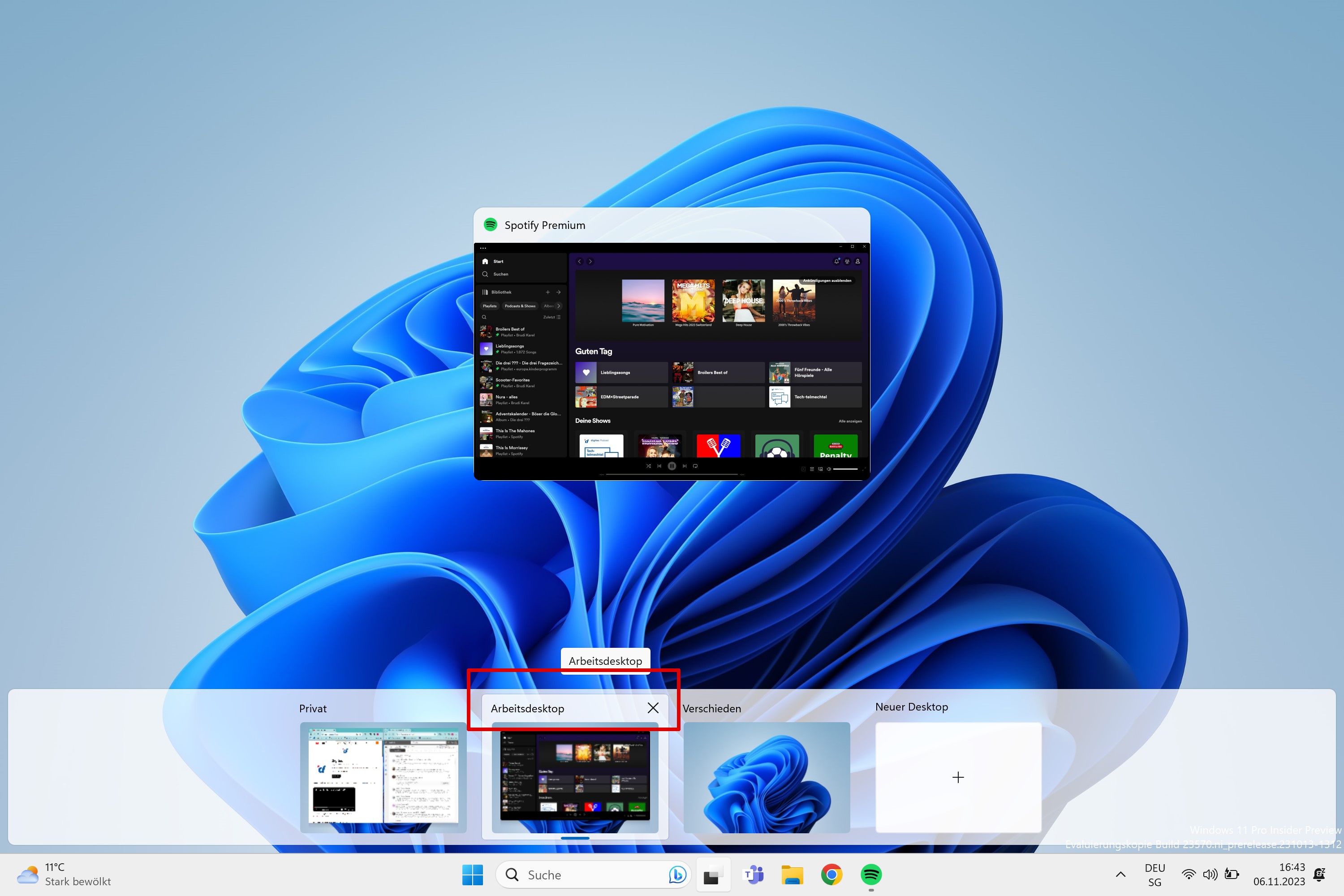
Task: Open the DEU SG input language switcher
Action: click(x=1154, y=874)
